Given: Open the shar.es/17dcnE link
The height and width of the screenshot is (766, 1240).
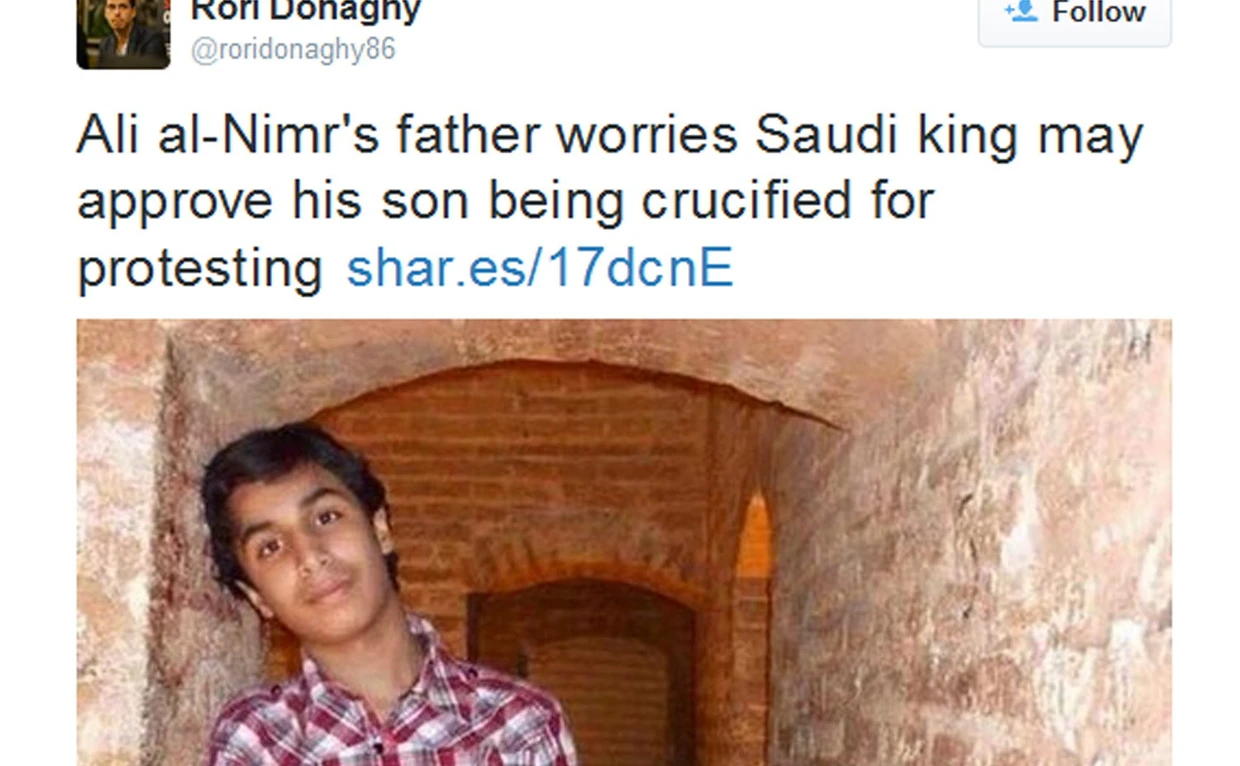Looking at the screenshot, I should [540, 268].
